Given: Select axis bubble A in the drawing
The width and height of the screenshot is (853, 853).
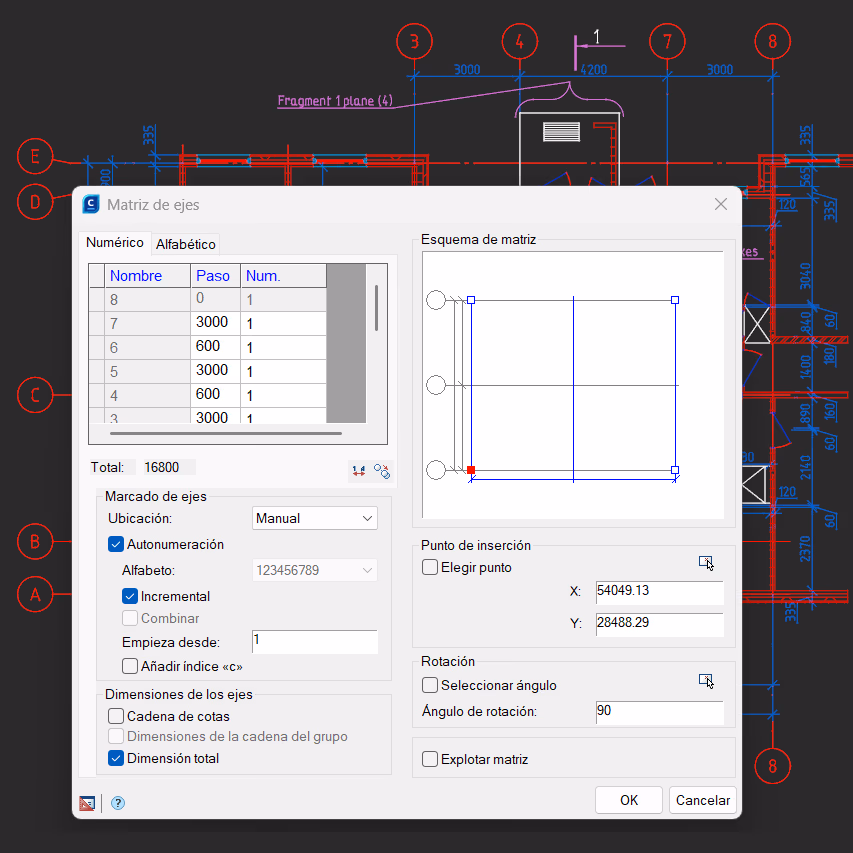Looking at the screenshot, I should [x=35, y=594].
